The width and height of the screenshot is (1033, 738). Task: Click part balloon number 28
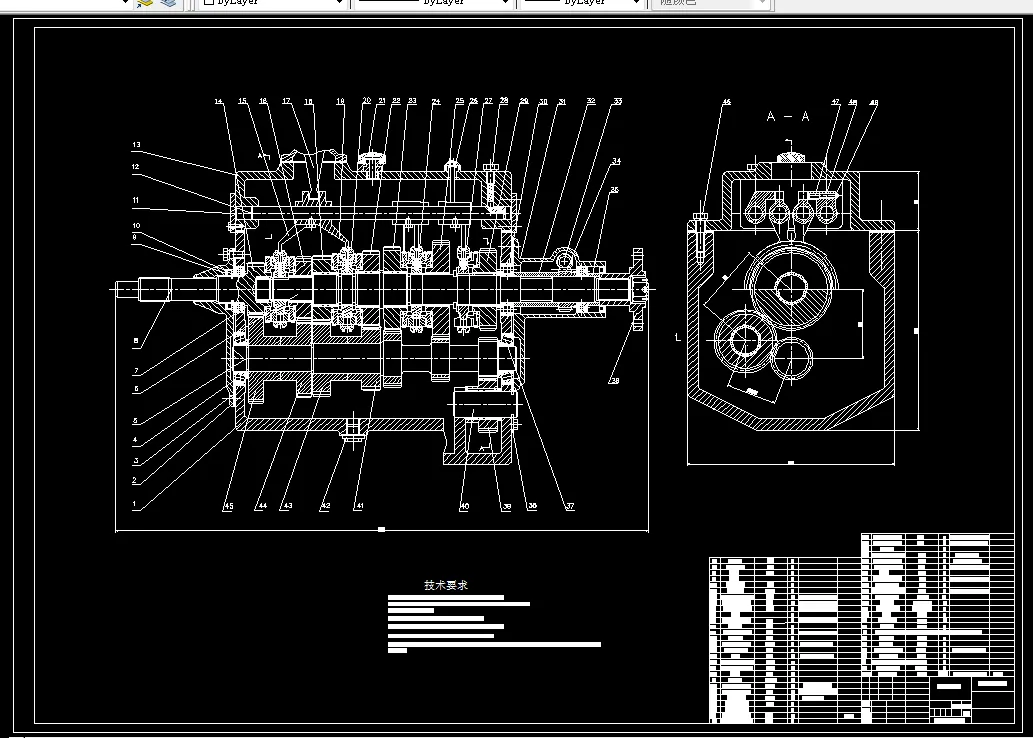504,101
